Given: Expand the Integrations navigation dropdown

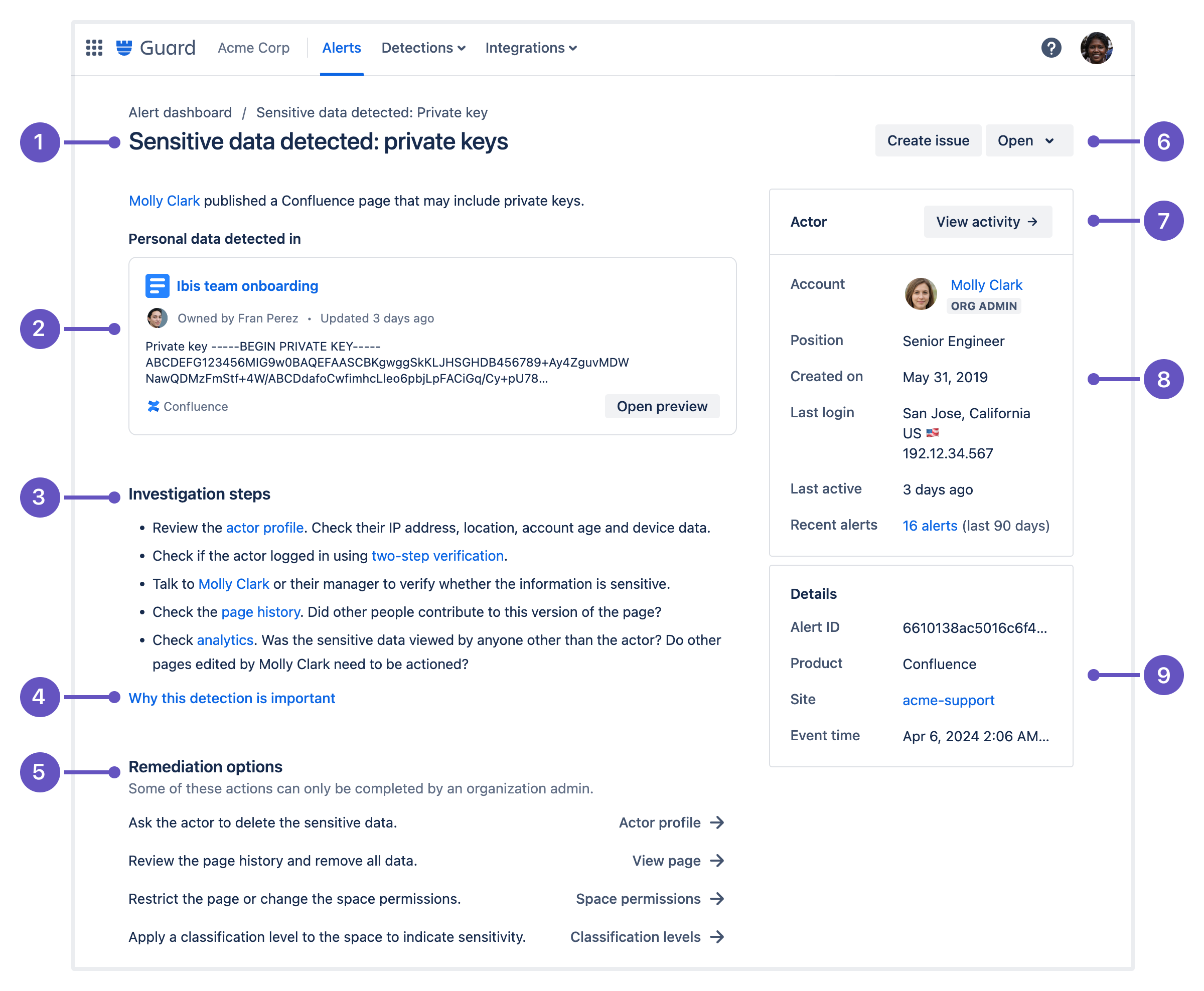Looking at the screenshot, I should pyautogui.click(x=530, y=47).
